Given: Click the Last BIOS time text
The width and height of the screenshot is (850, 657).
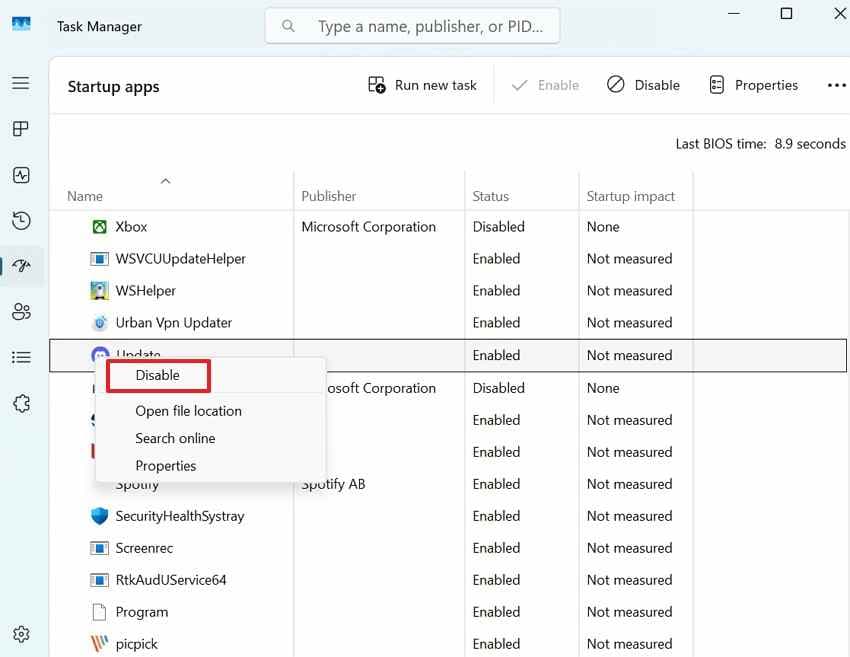Looking at the screenshot, I should [x=760, y=144].
